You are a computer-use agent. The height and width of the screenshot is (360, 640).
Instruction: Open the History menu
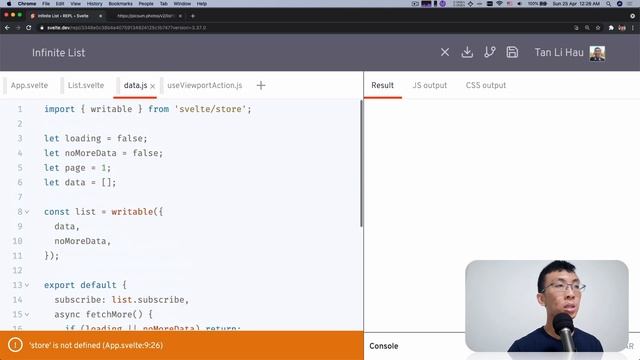pyautogui.click(x=95, y=4)
